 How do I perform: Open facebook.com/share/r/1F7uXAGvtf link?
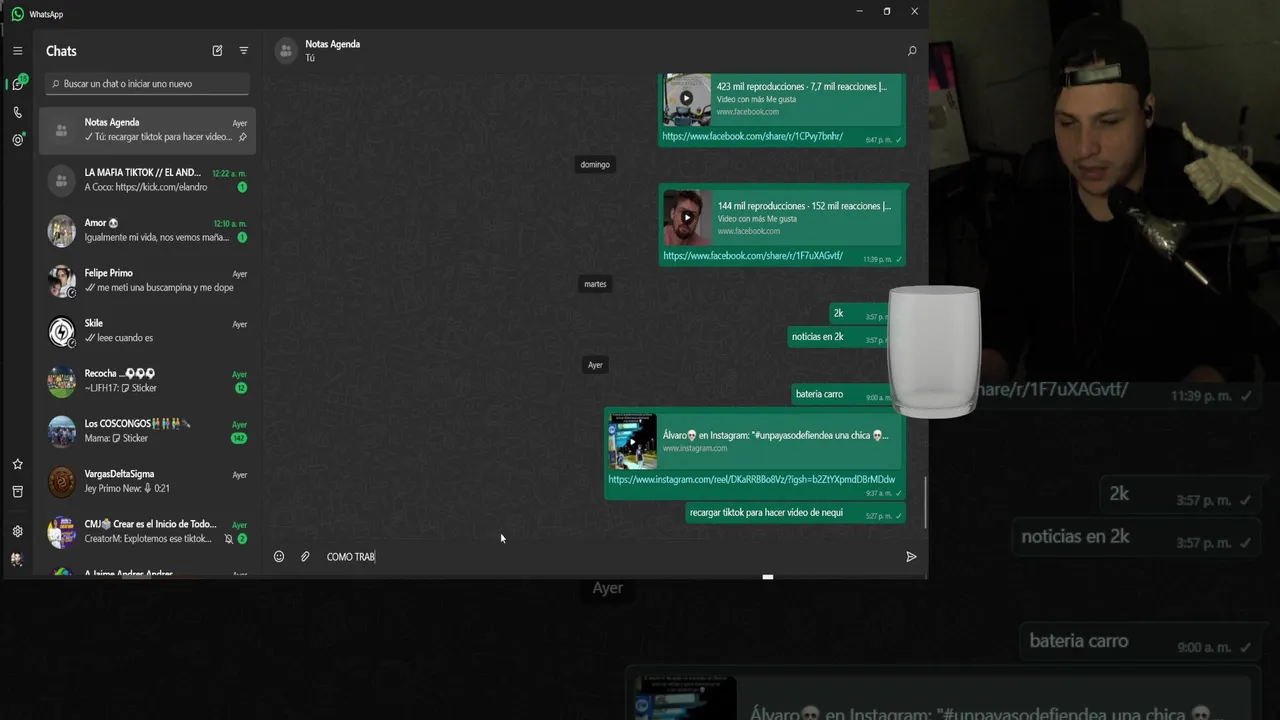point(753,256)
